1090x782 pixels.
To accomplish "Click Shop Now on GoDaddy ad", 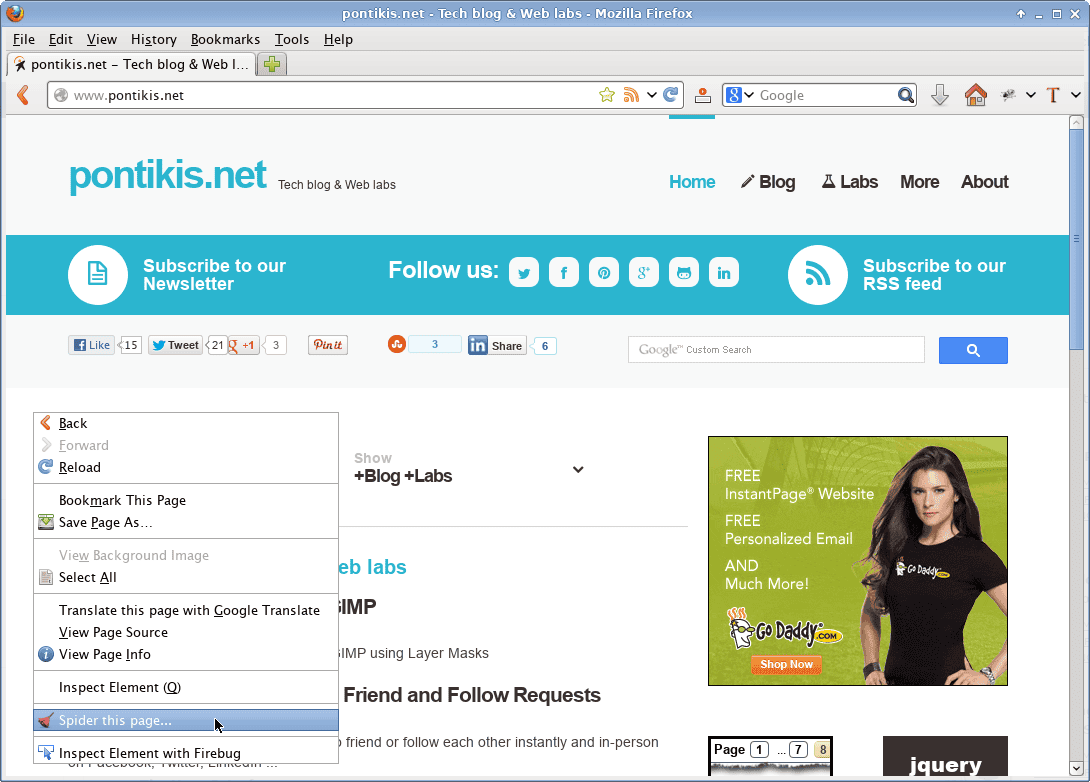I will point(786,665).
